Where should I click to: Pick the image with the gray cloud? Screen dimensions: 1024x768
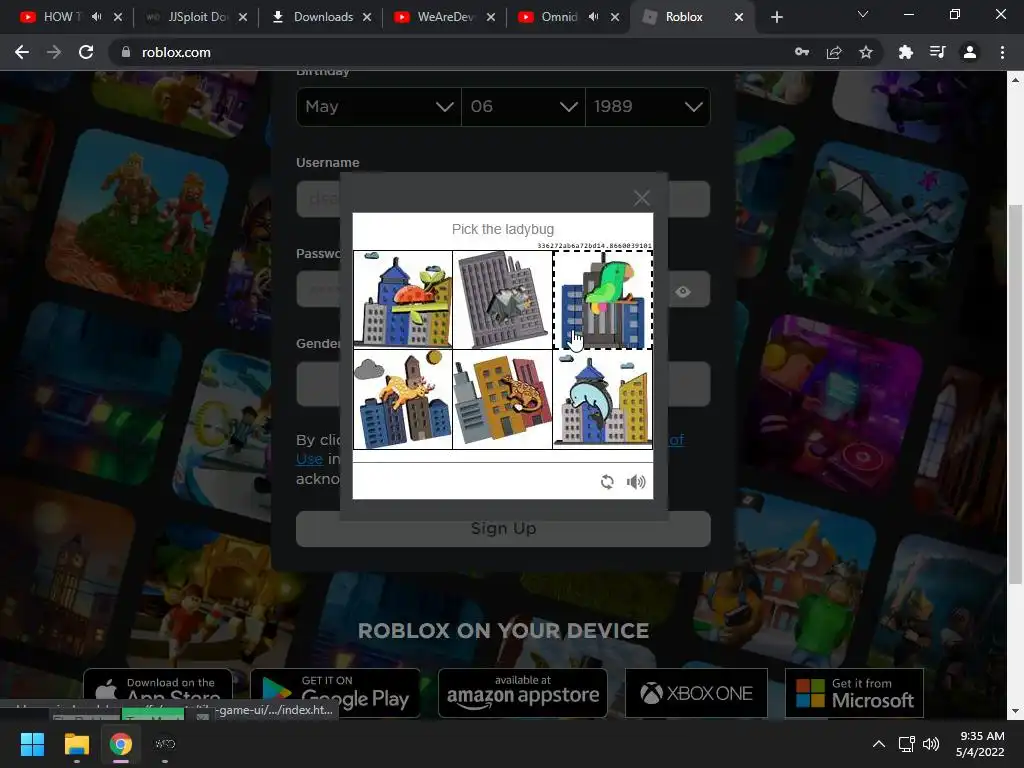pos(403,399)
